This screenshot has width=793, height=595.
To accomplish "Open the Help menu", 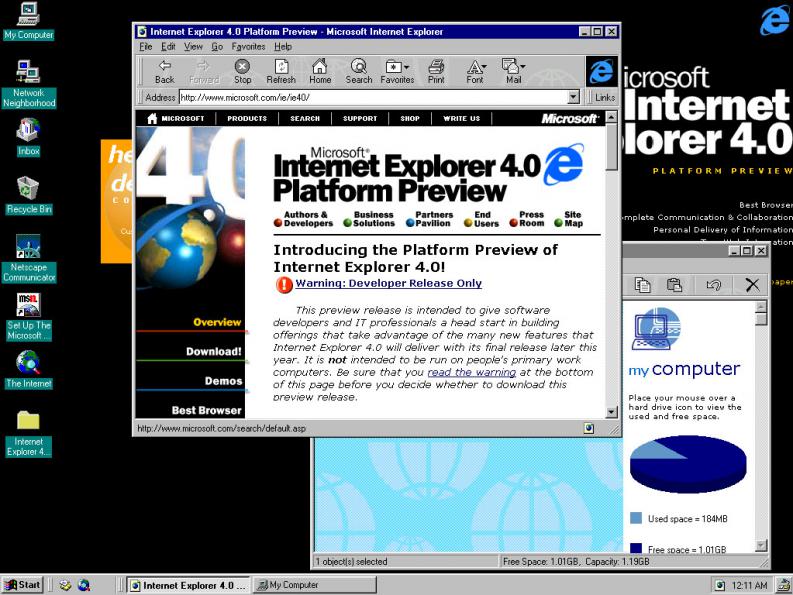I will (283, 47).
